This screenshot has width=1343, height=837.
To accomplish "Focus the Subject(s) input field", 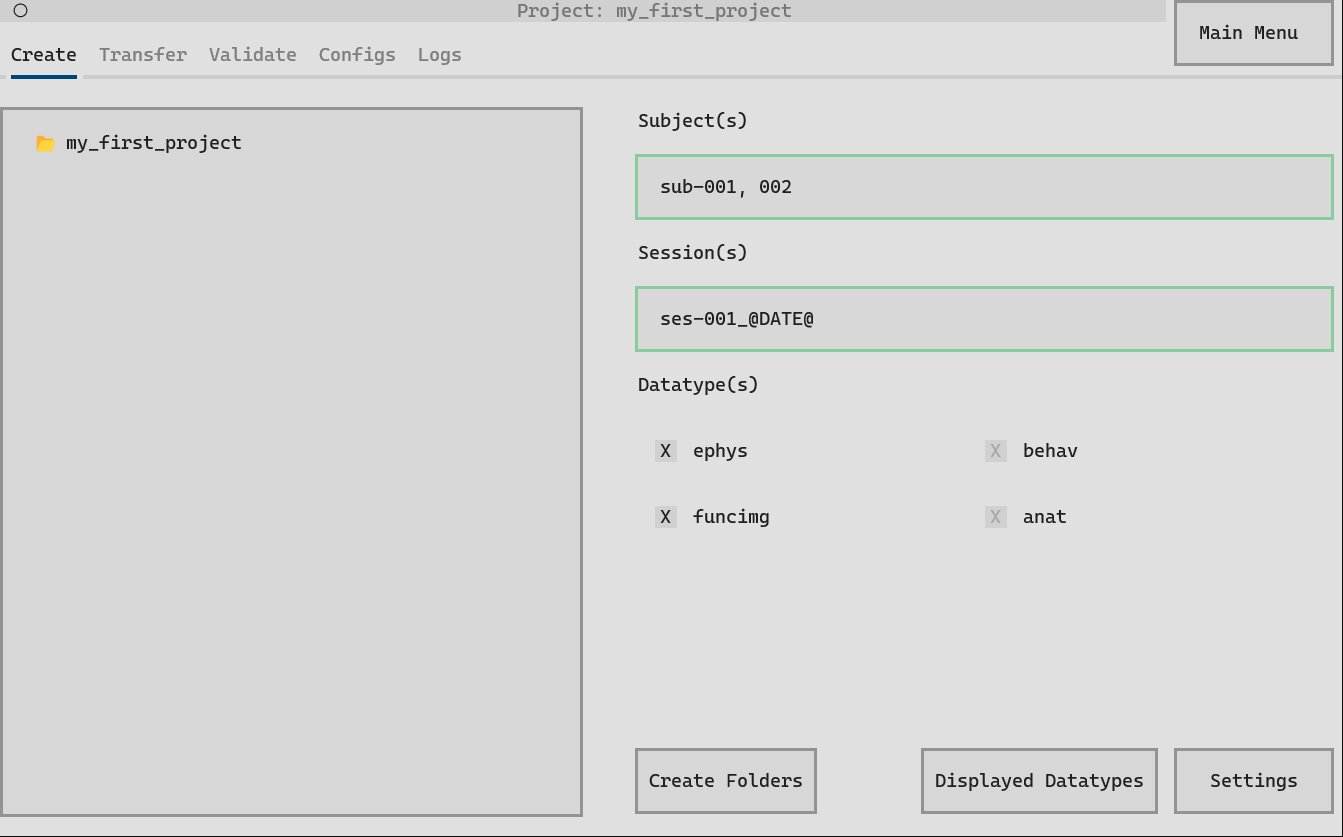I will pyautogui.click(x=984, y=187).
